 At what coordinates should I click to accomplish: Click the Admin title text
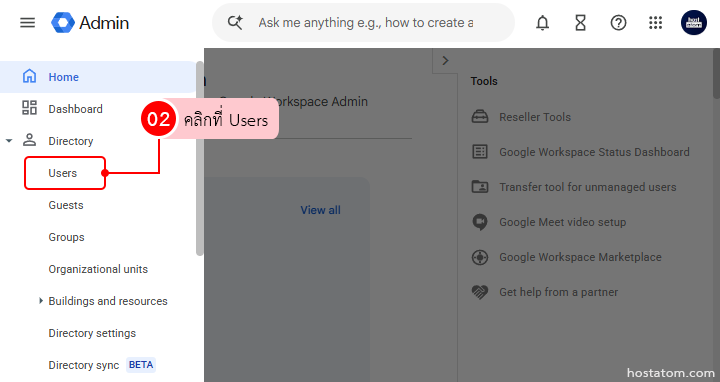104,23
